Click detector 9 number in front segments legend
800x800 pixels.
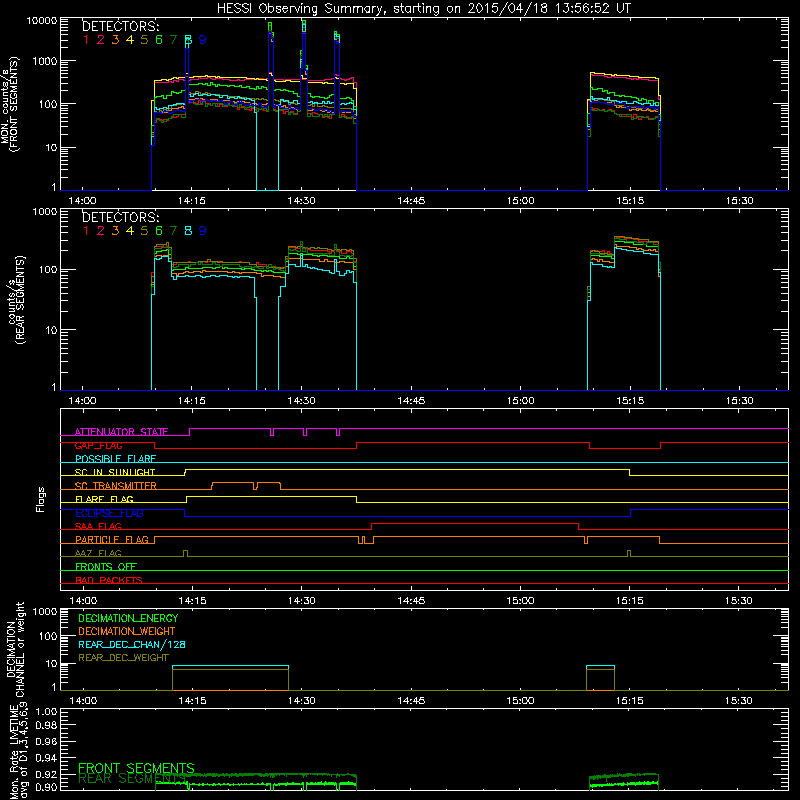click(203, 40)
